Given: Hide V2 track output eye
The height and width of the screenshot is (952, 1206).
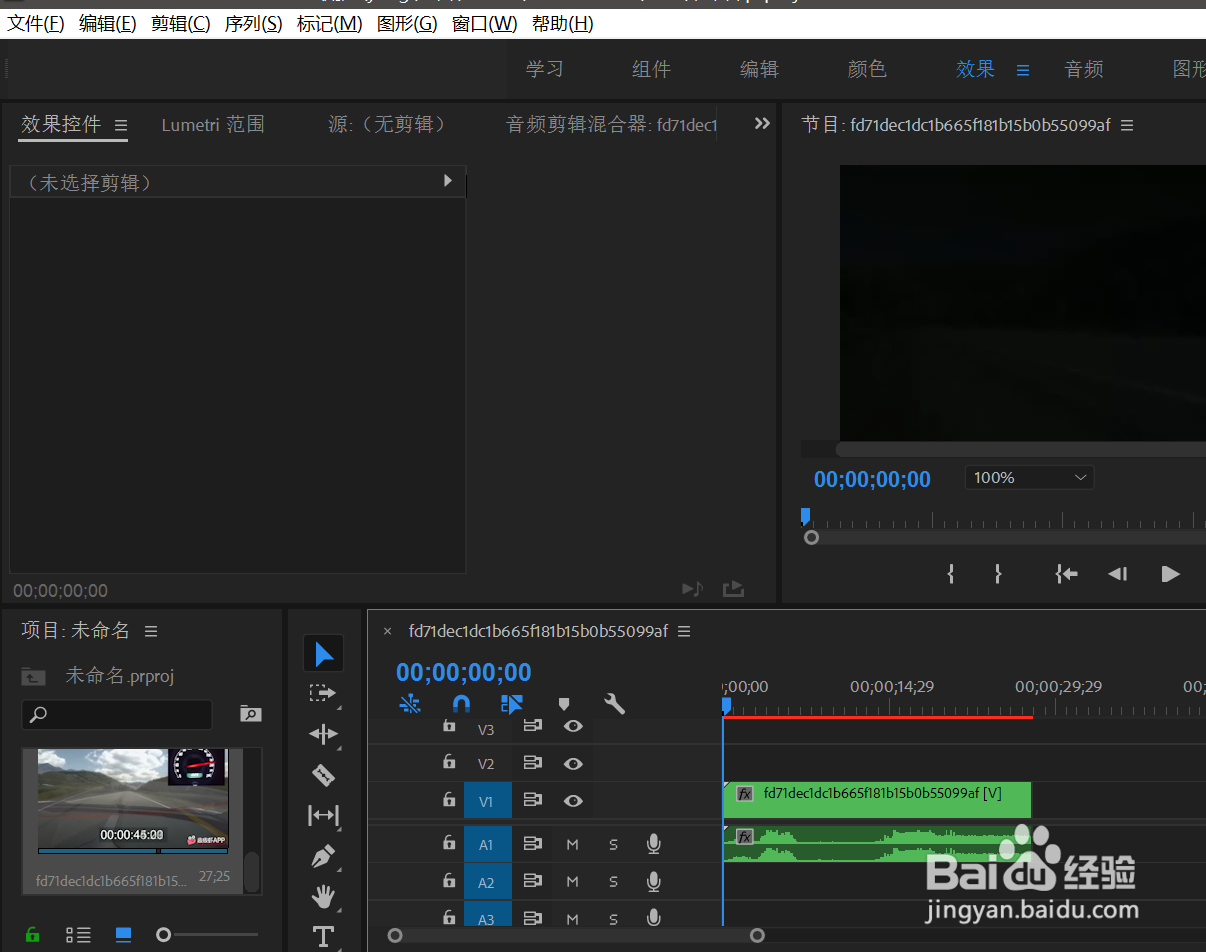Looking at the screenshot, I should (573, 763).
